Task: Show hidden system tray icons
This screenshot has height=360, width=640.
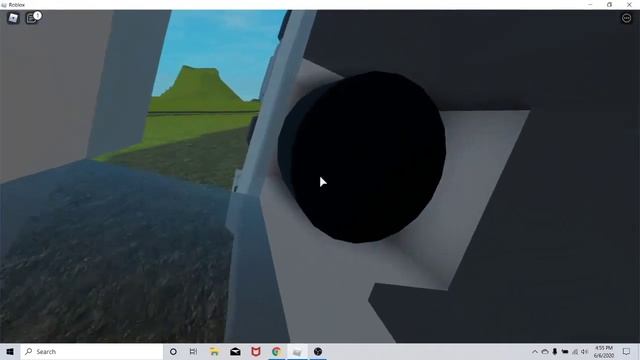Action: pyautogui.click(x=535, y=351)
